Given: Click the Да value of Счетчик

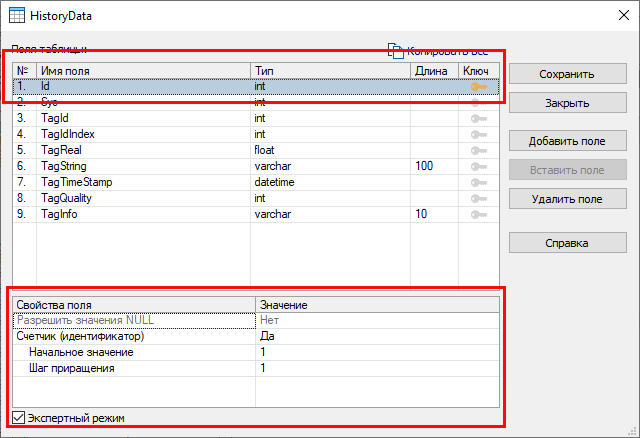Looking at the screenshot, I should 378,336.
